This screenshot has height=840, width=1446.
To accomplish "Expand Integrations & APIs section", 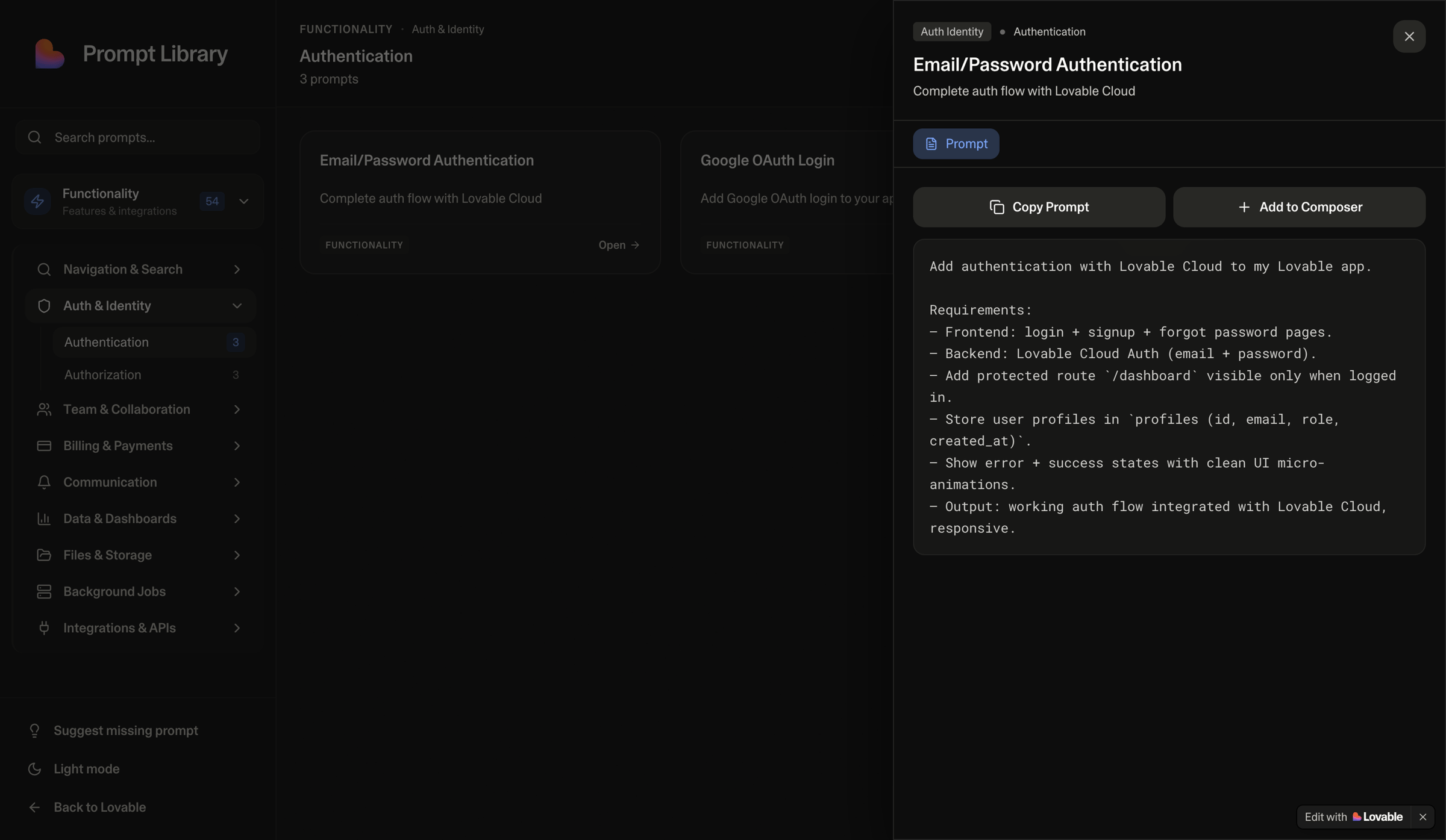I will [x=237, y=628].
